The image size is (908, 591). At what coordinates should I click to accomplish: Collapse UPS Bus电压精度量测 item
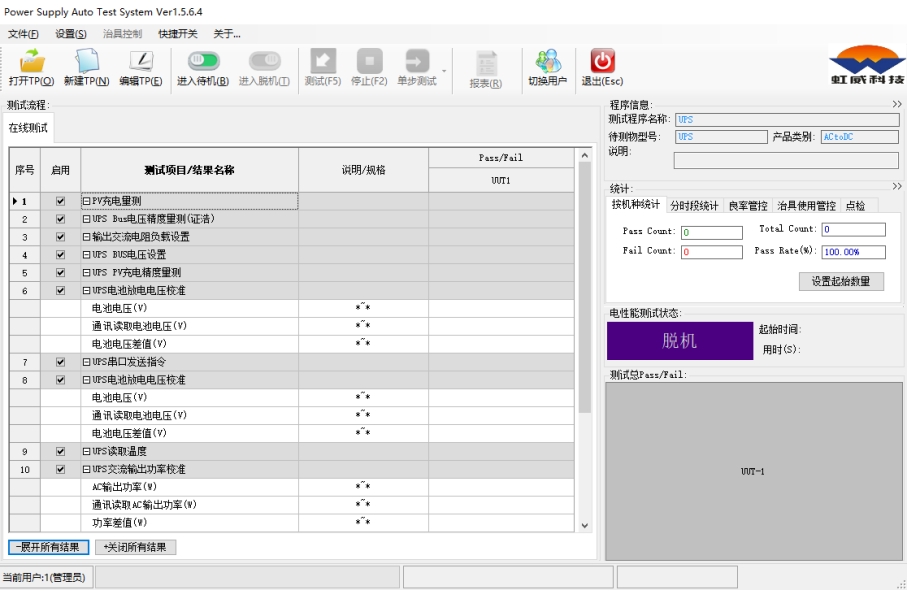coord(86,219)
